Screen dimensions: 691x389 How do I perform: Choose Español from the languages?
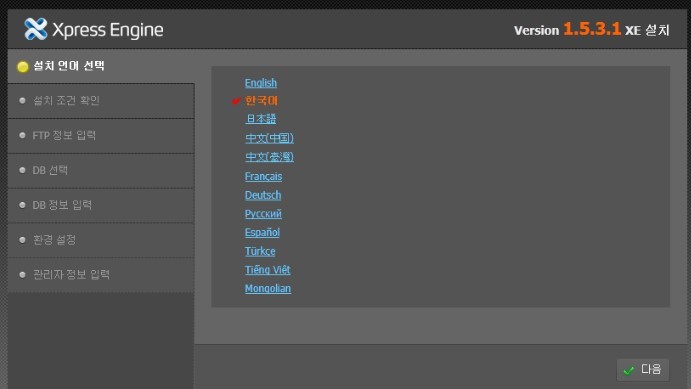[262, 232]
